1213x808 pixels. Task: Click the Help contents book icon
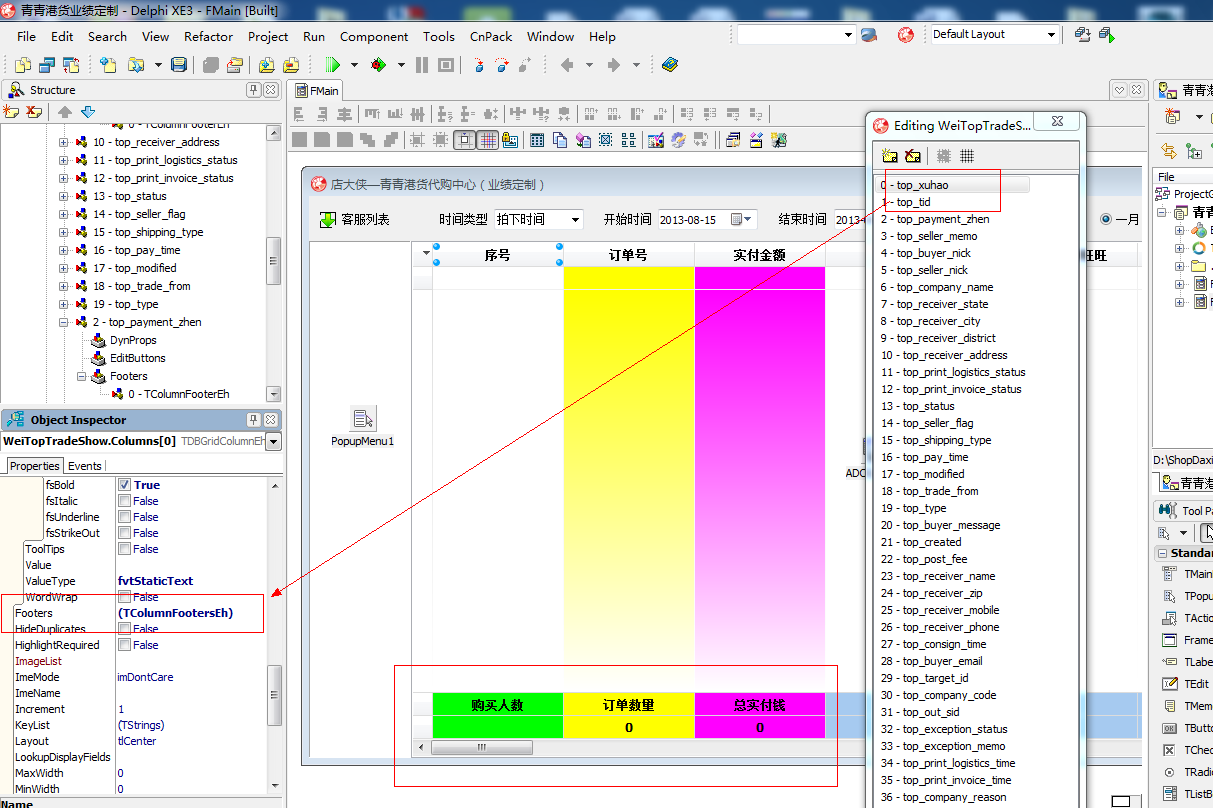pos(669,65)
